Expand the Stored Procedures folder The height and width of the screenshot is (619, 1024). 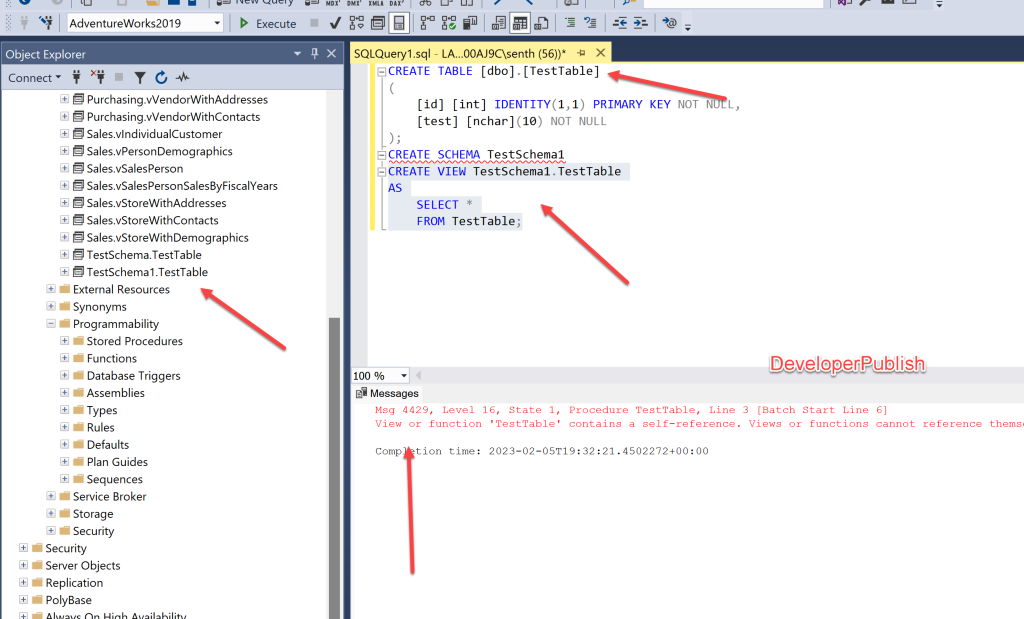pos(65,341)
